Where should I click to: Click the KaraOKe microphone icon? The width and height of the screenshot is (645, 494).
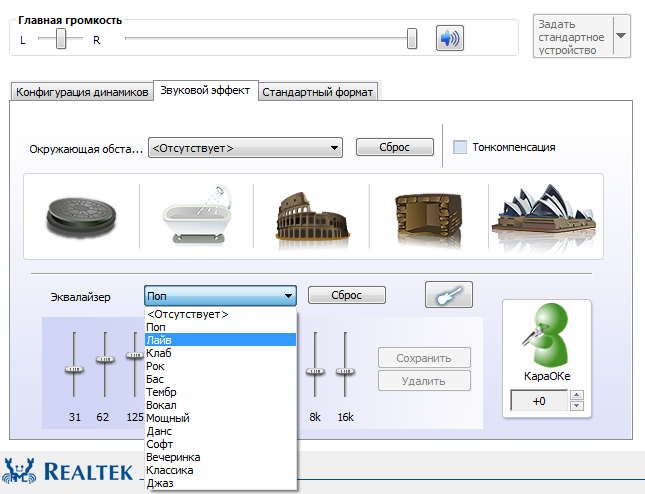click(x=546, y=337)
